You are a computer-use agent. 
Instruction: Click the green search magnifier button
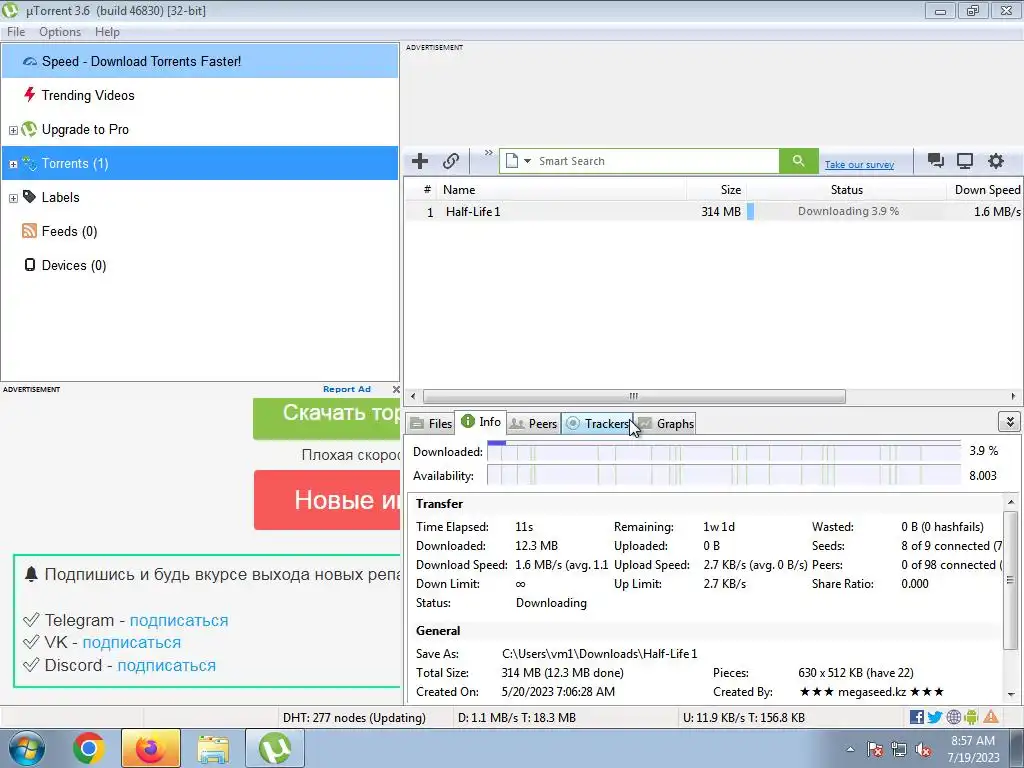[798, 161]
